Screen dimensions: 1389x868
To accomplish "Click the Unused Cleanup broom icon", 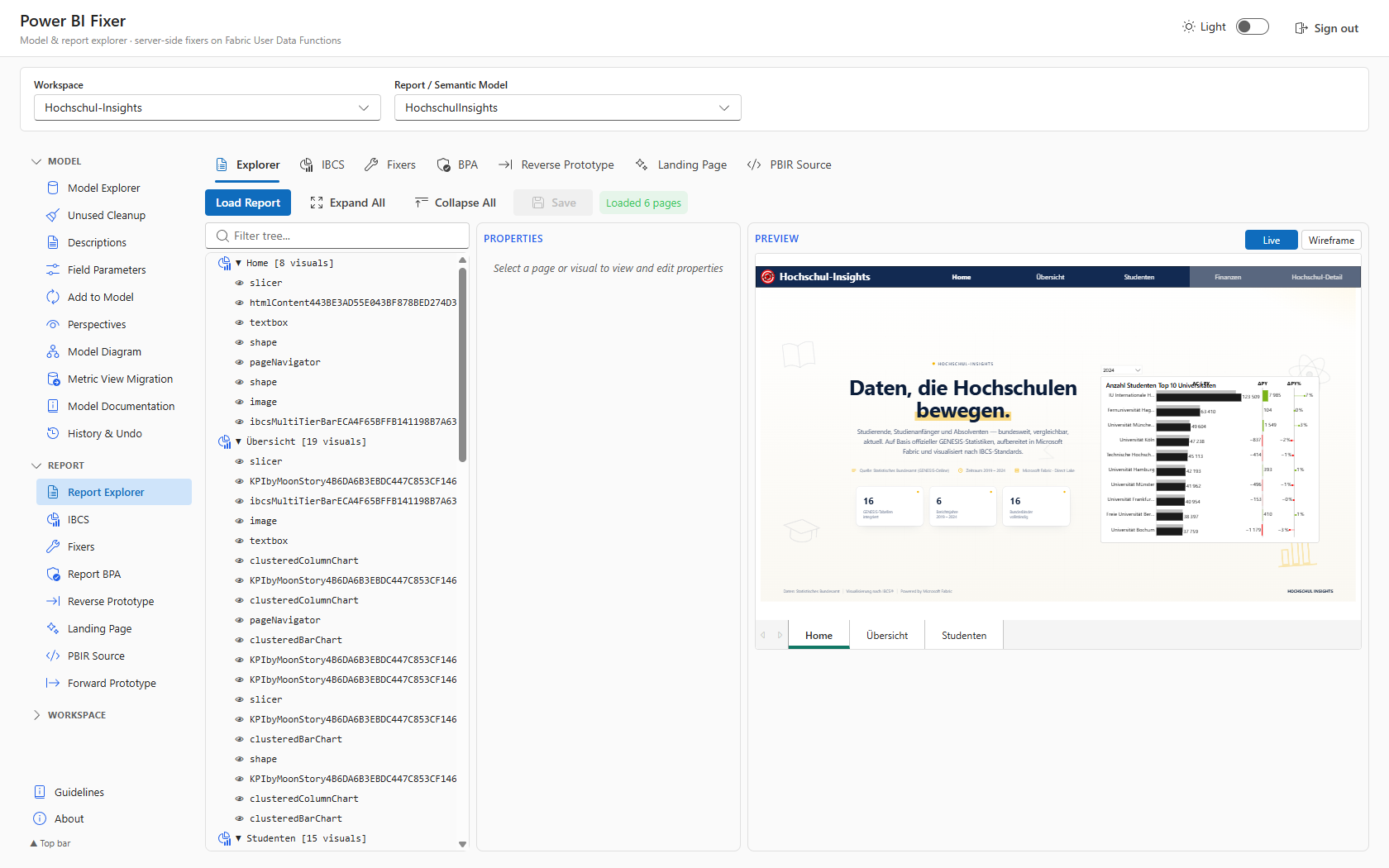I will click(x=53, y=215).
